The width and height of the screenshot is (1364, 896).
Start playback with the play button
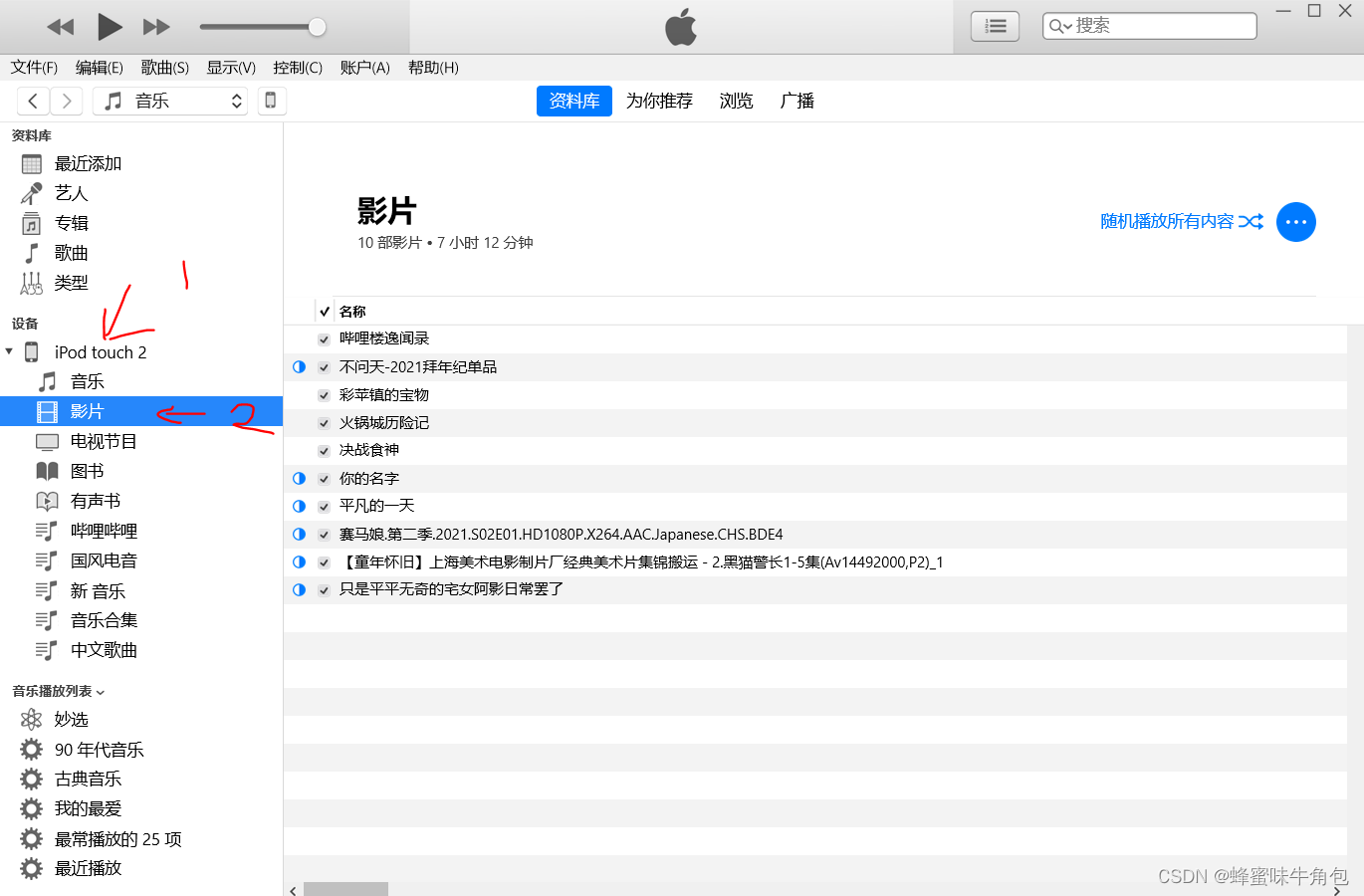(110, 27)
